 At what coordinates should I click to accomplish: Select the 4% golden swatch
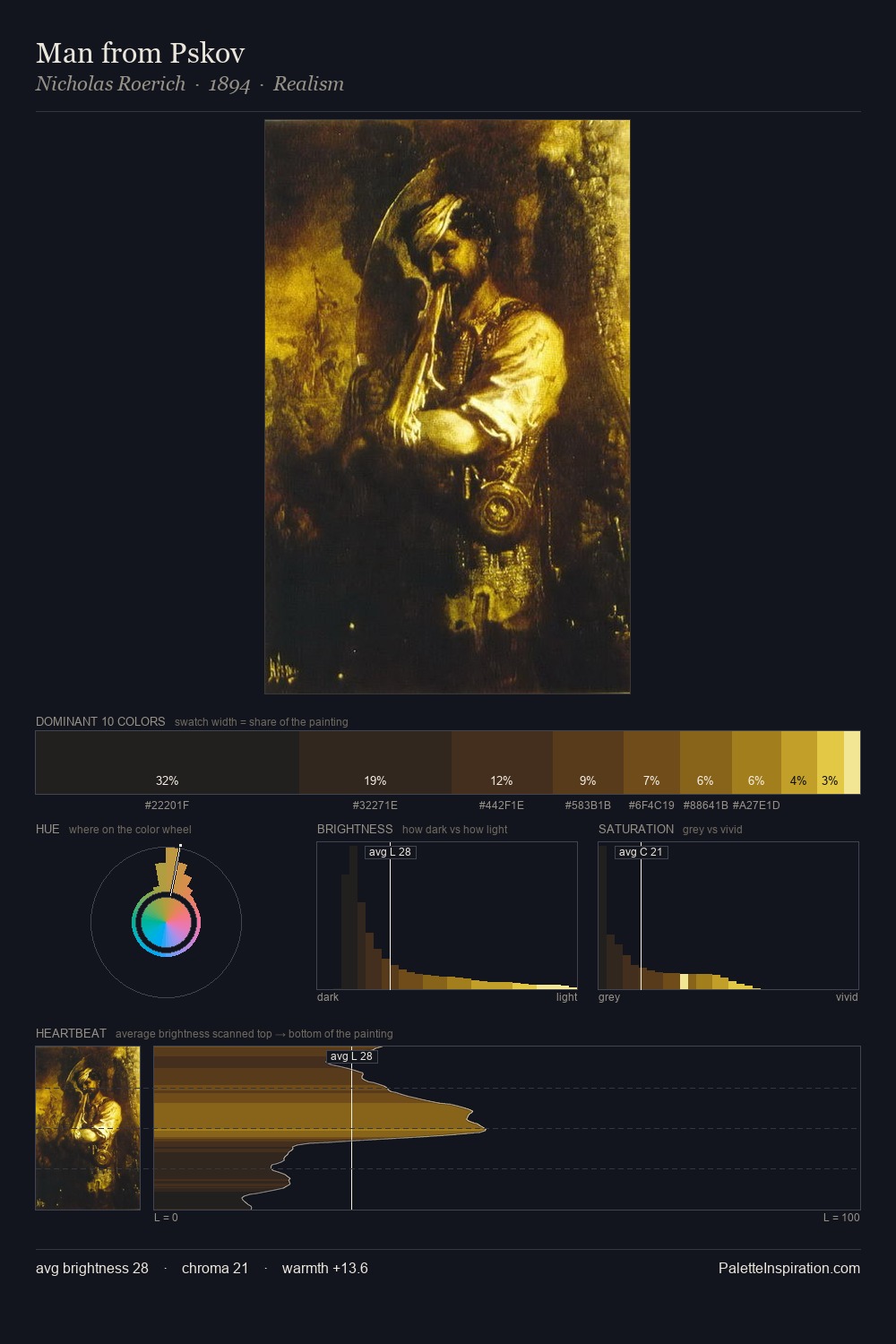(x=798, y=762)
